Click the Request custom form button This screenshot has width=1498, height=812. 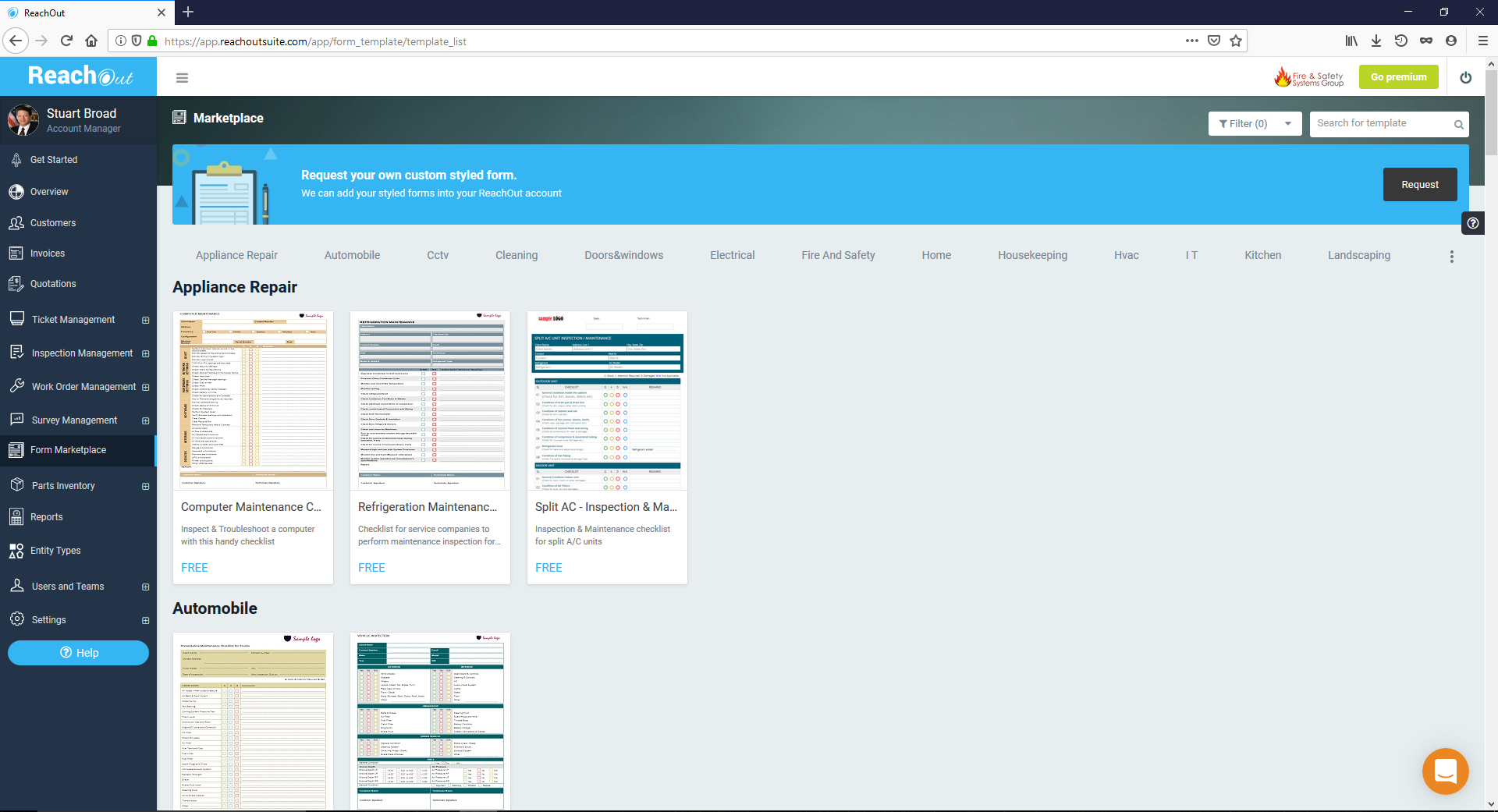[1419, 184]
